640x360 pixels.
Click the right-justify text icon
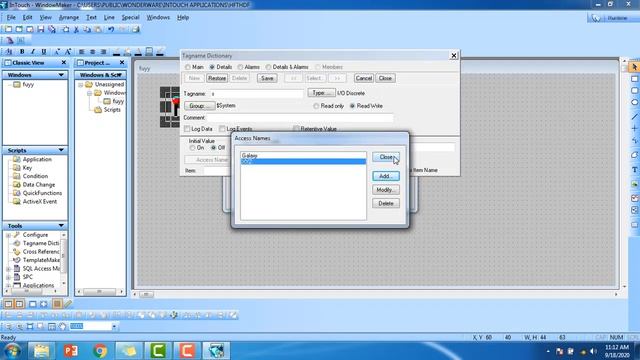[104, 51]
